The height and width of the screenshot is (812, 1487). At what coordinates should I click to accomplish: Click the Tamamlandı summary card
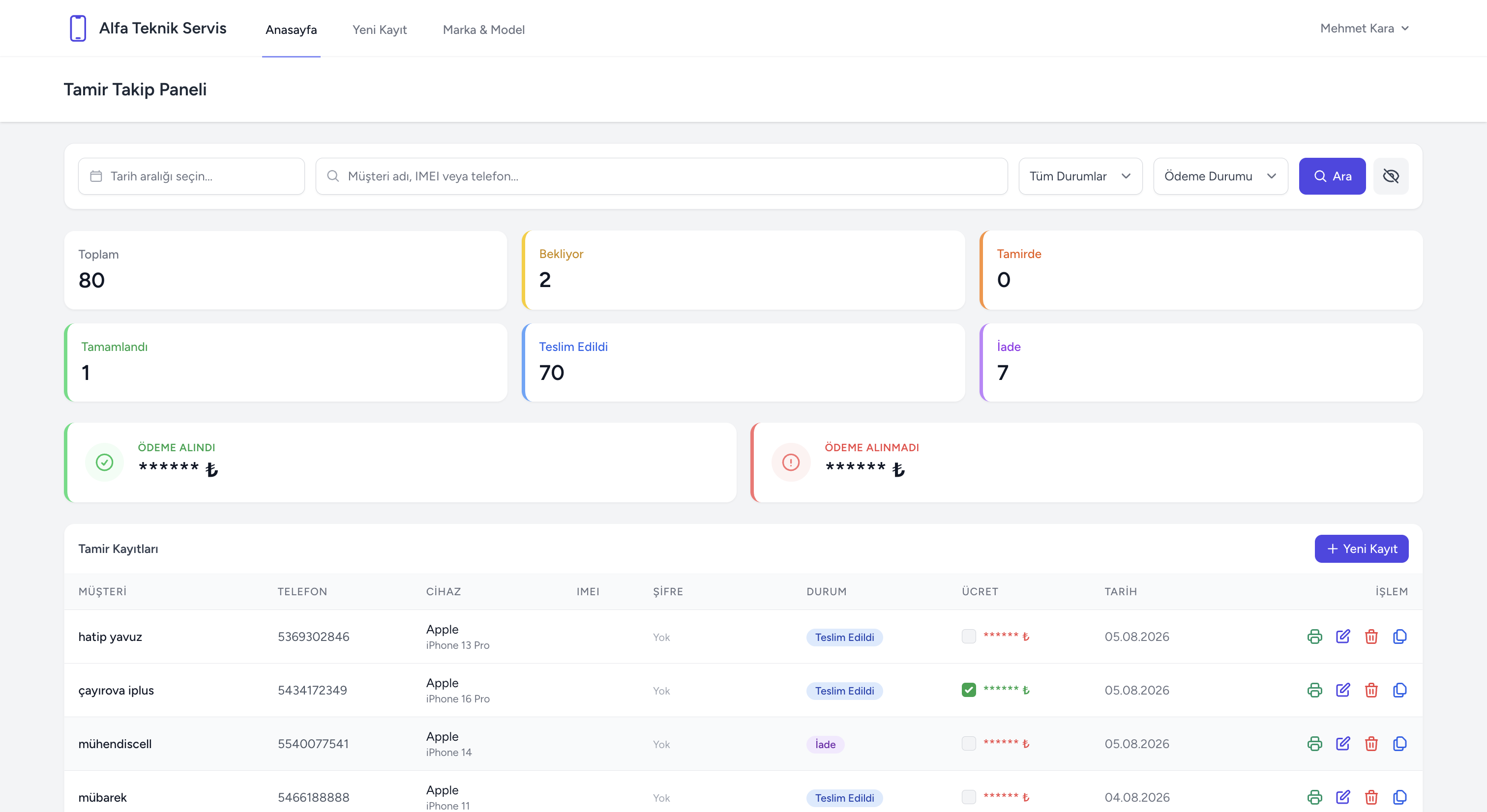(286, 362)
